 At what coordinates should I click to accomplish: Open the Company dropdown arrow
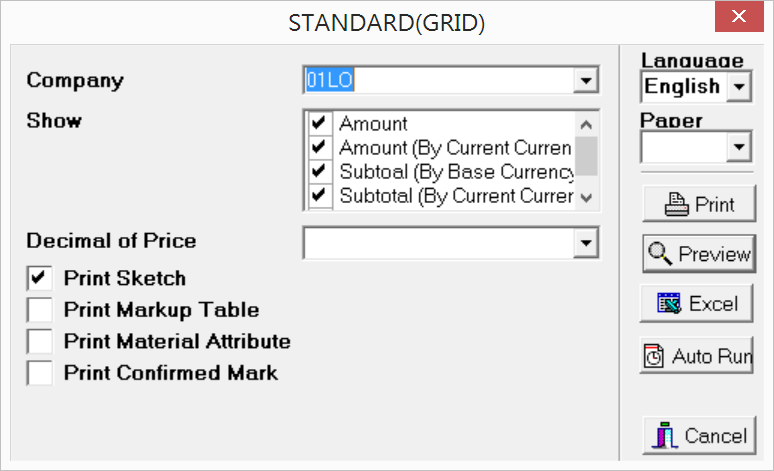[586, 80]
